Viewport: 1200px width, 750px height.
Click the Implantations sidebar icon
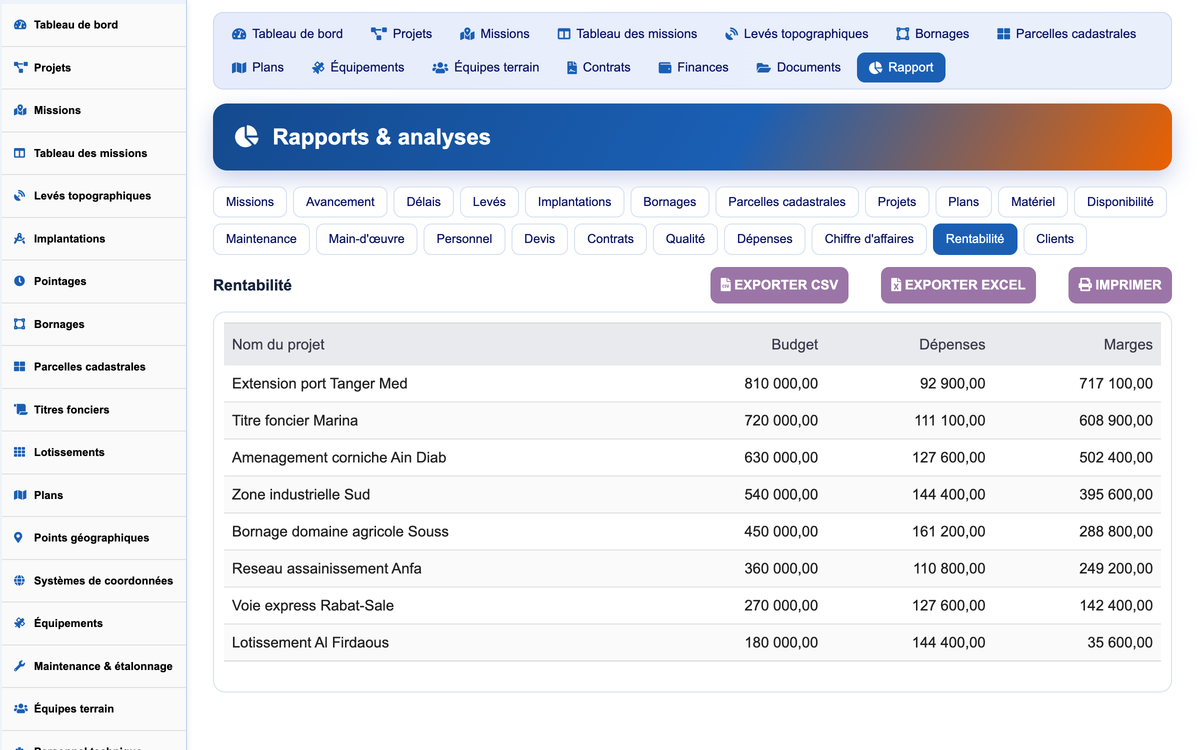(x=20, y=239)
